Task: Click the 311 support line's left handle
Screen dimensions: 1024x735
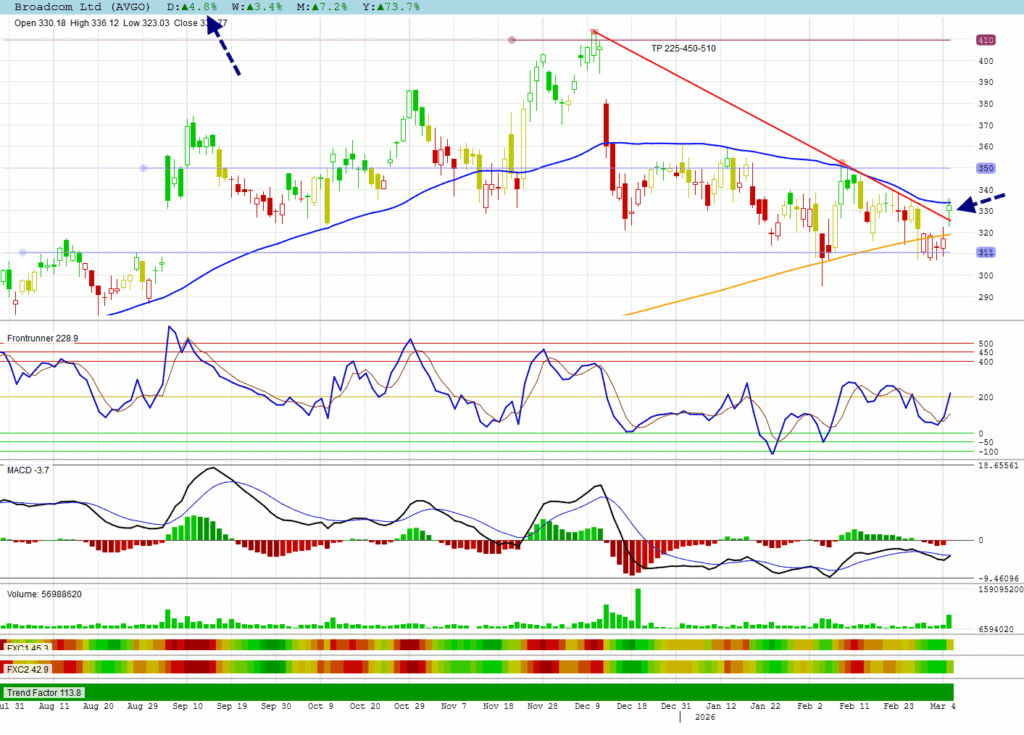Action: 5,252
